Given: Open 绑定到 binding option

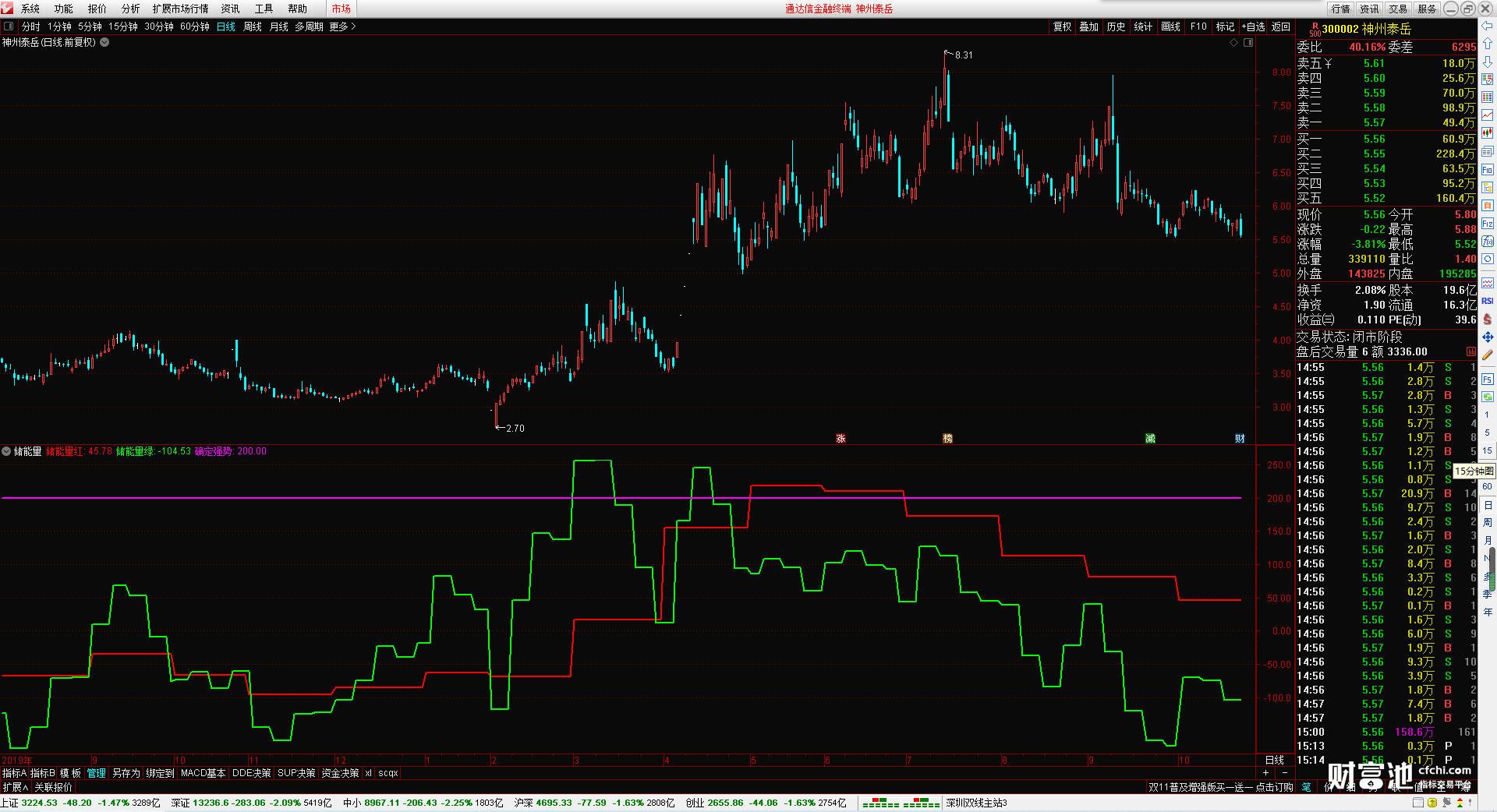Looking at the screenshot, I should [160, 773].
